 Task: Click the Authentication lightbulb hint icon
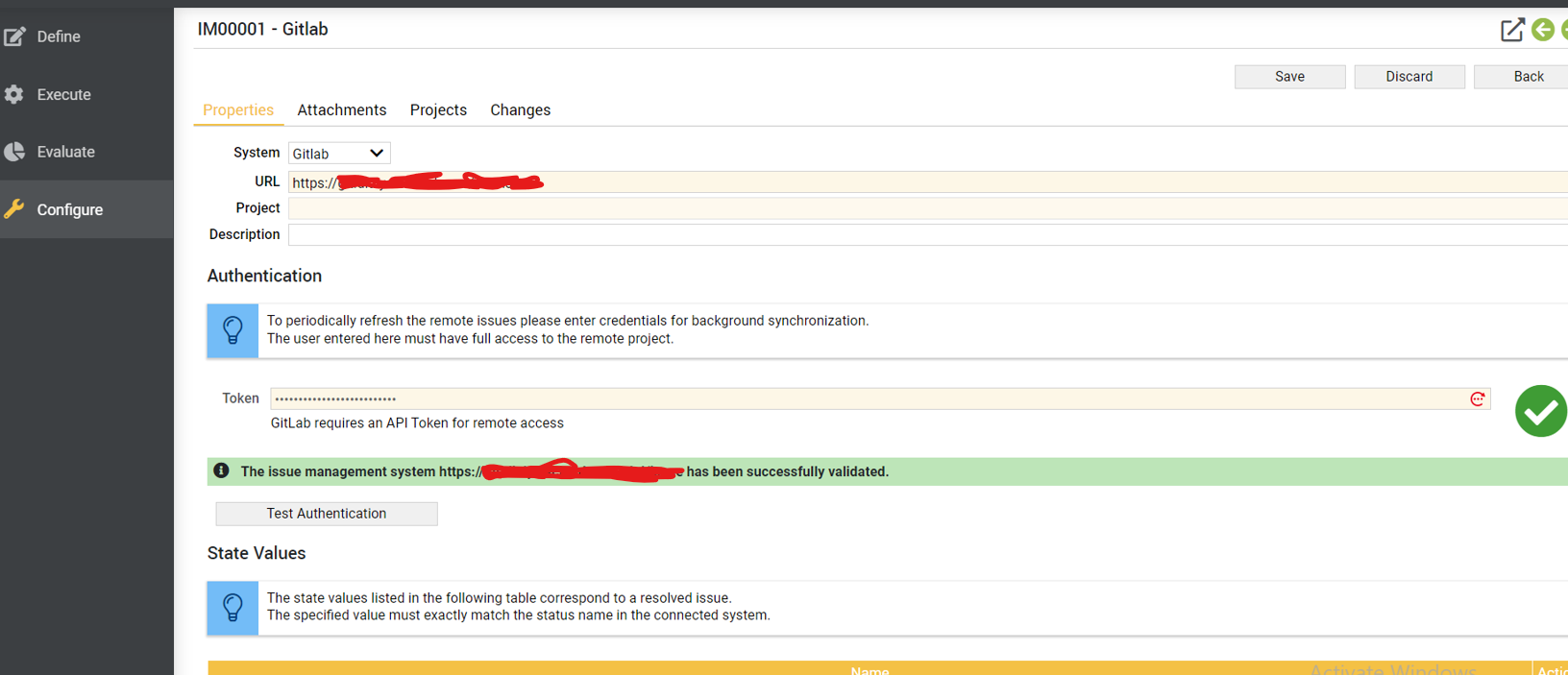pyautogui.click(x=233, y=330)
